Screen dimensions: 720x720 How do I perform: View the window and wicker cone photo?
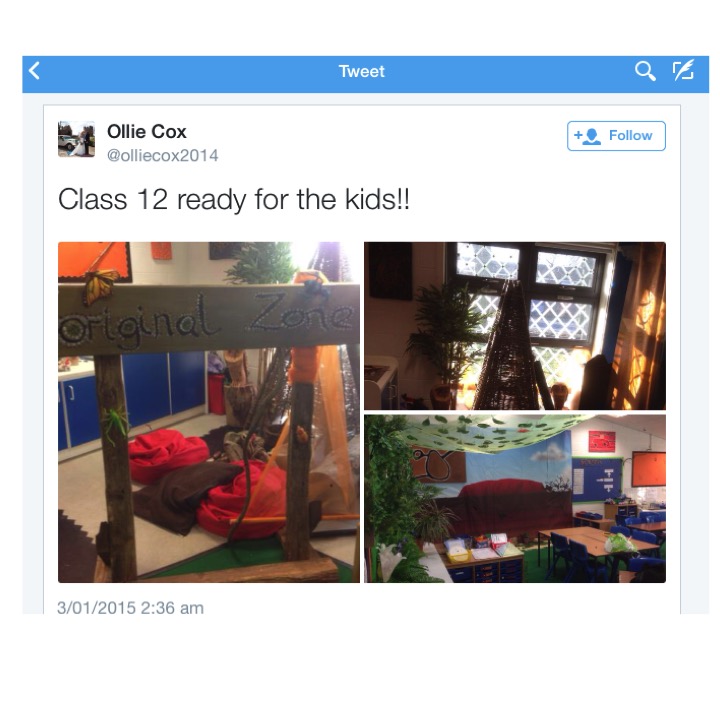click(x=515, y=326)
